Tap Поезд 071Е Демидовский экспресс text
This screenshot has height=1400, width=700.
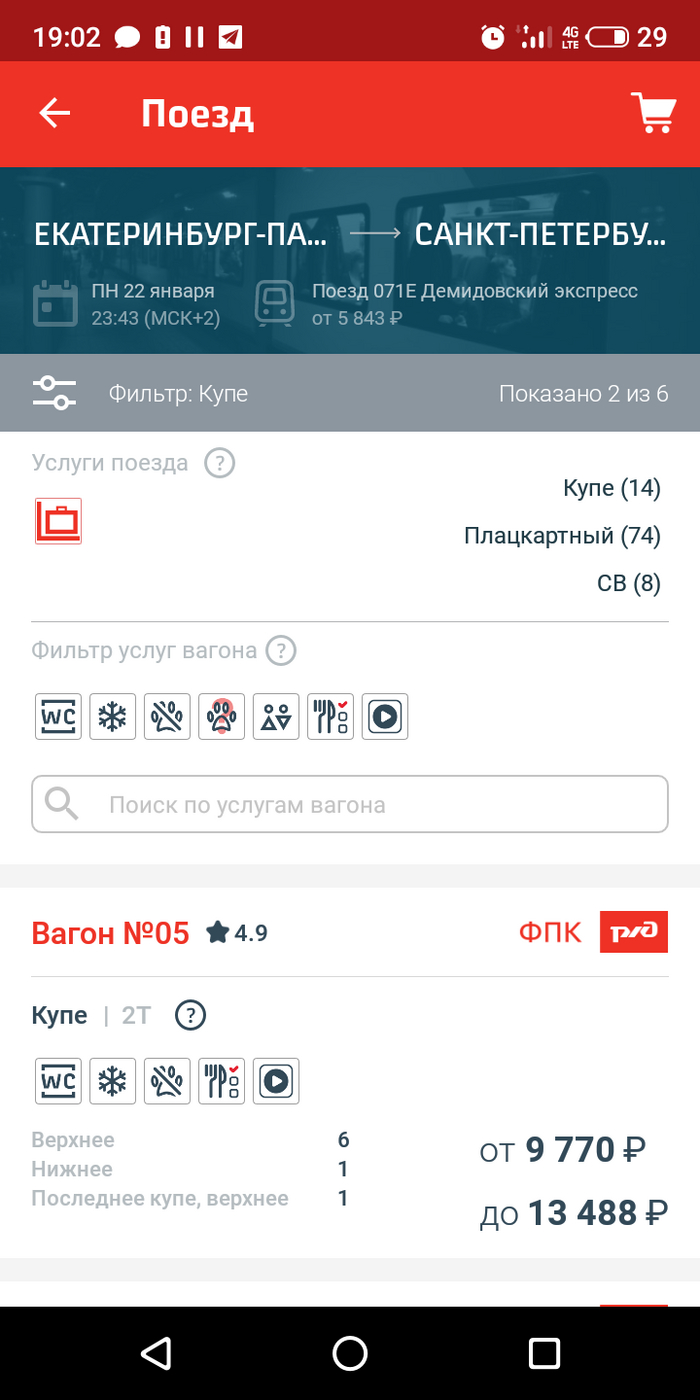[x=474, y=291]
